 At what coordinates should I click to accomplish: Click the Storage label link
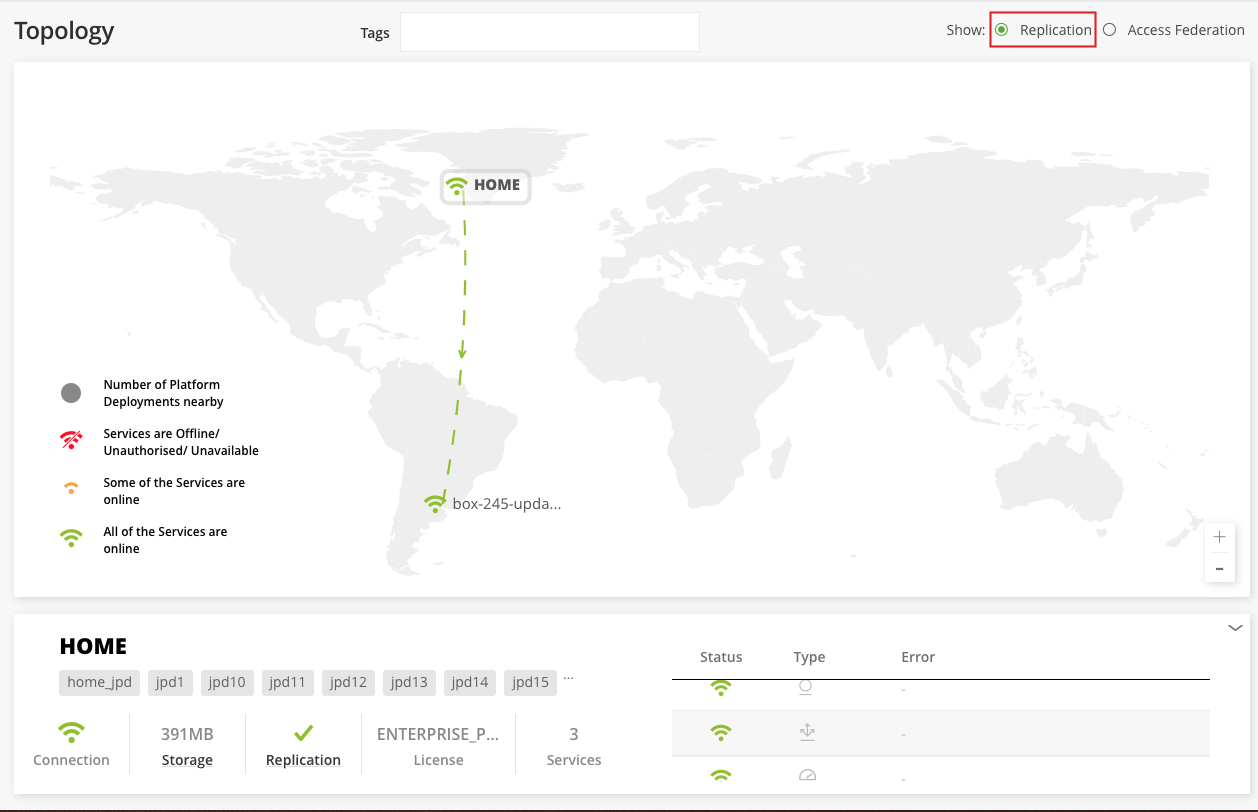(x=187, y=760)
